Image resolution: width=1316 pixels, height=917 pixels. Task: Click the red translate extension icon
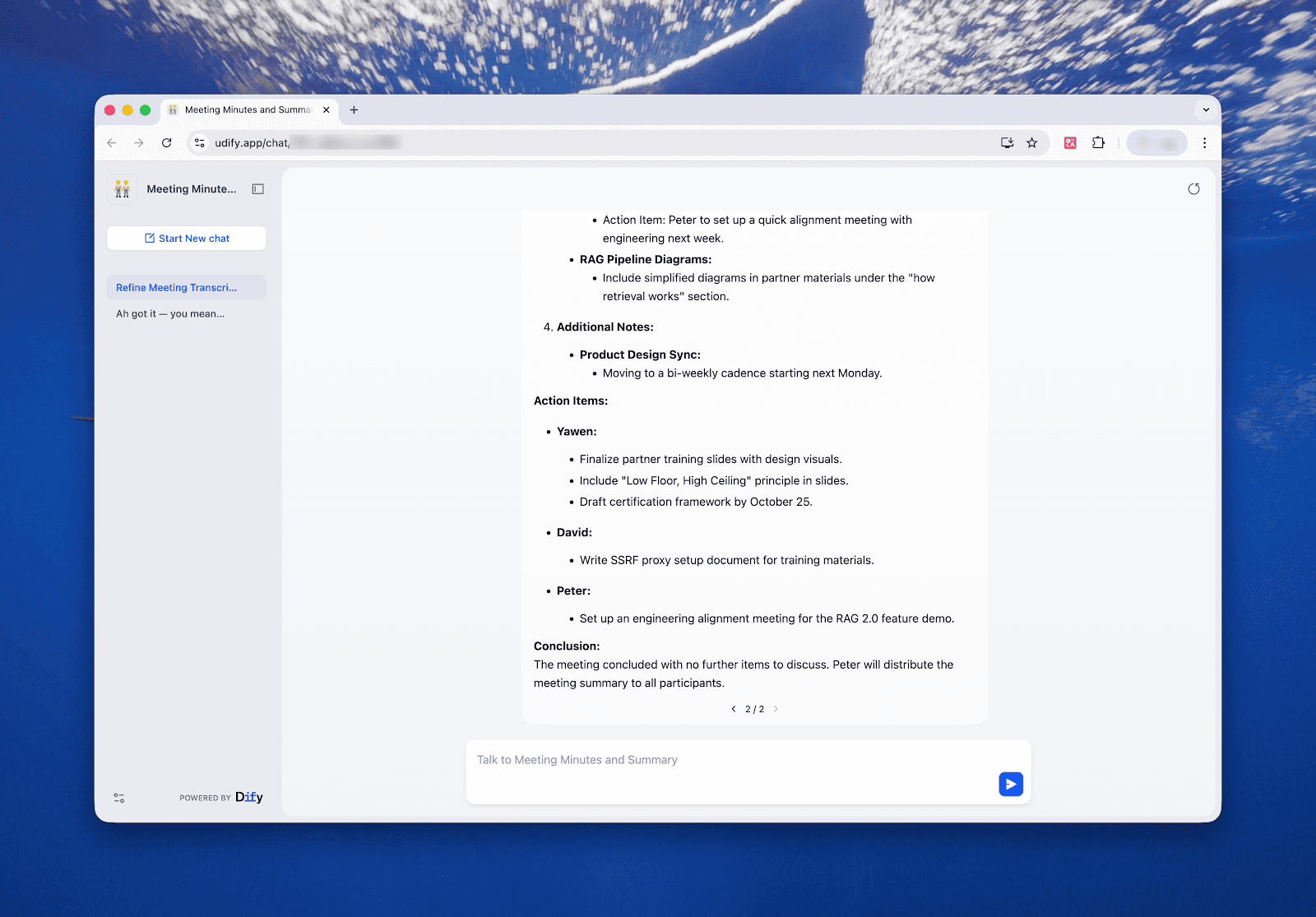[x=1070, y=143]
